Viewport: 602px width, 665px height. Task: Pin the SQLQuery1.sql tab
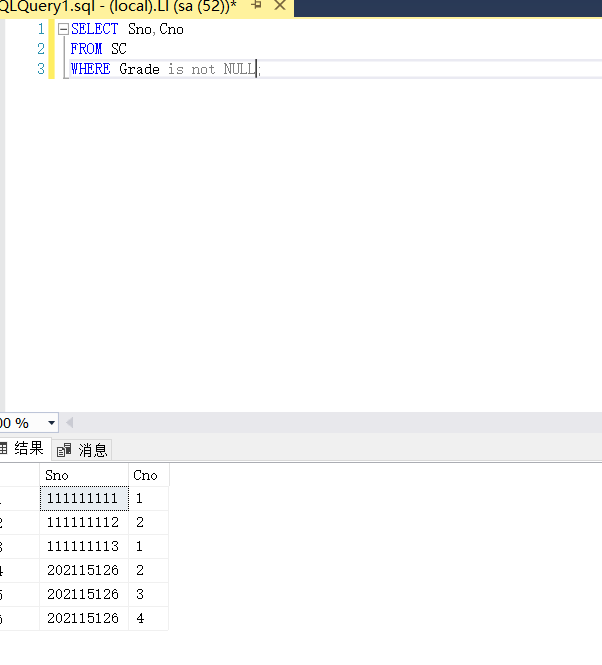[256, 6]
